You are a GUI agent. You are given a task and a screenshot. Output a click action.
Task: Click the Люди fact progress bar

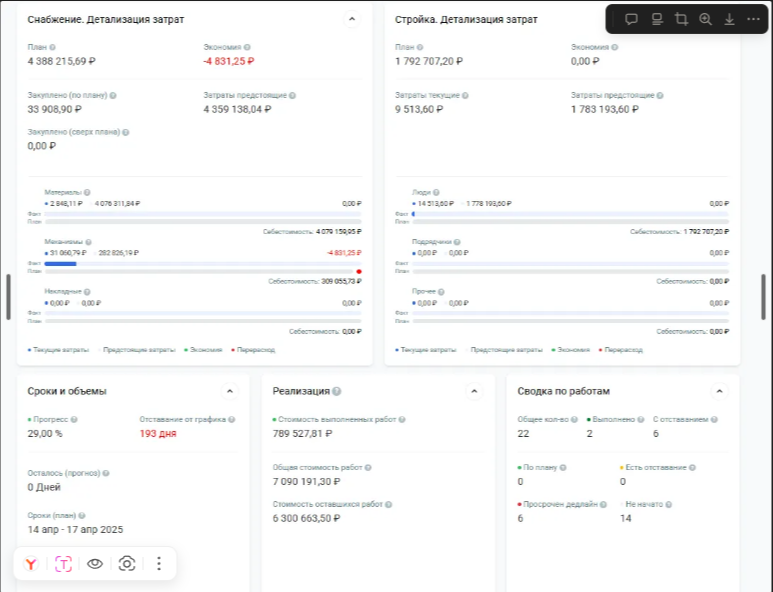pos(570,214)
